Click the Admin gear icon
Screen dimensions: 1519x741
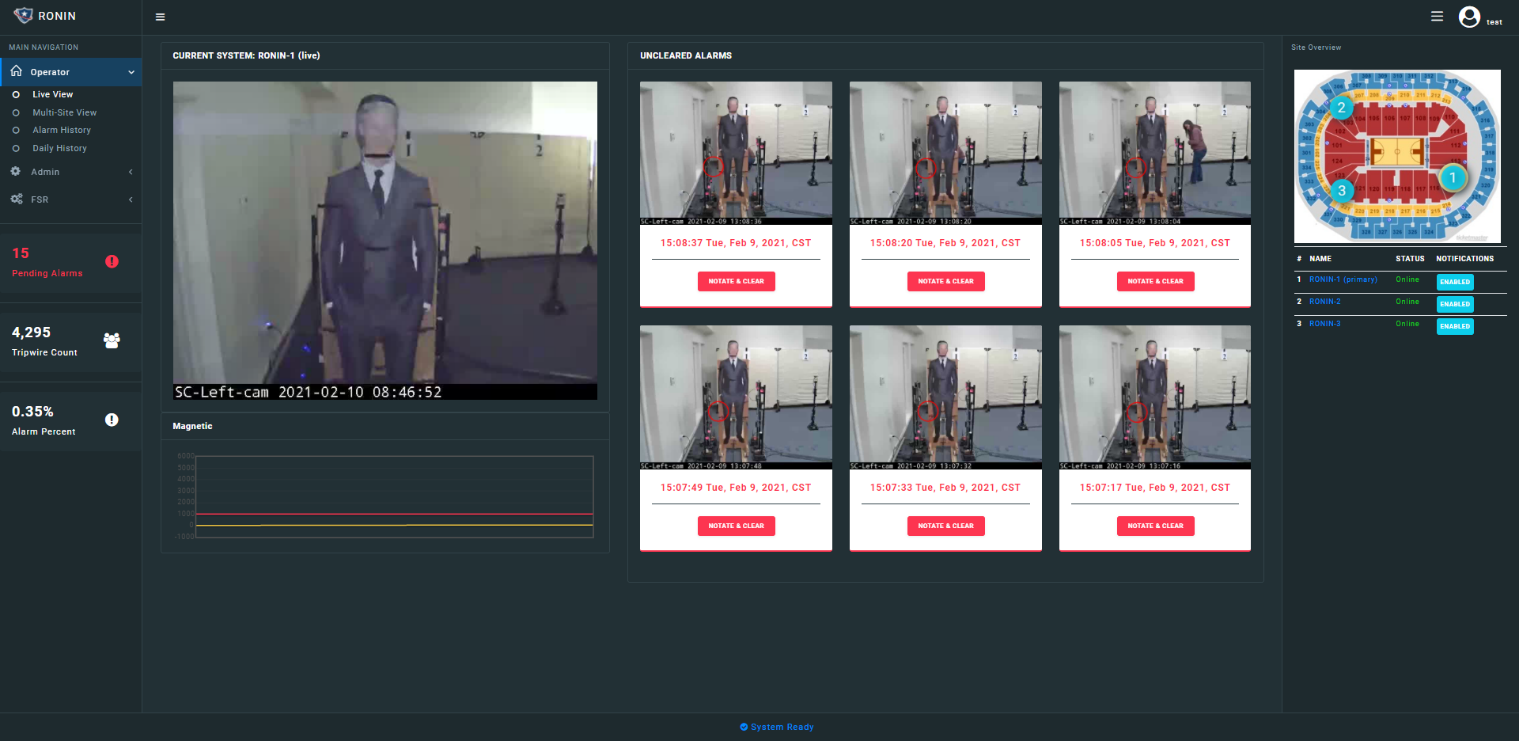tap(16, 171)
